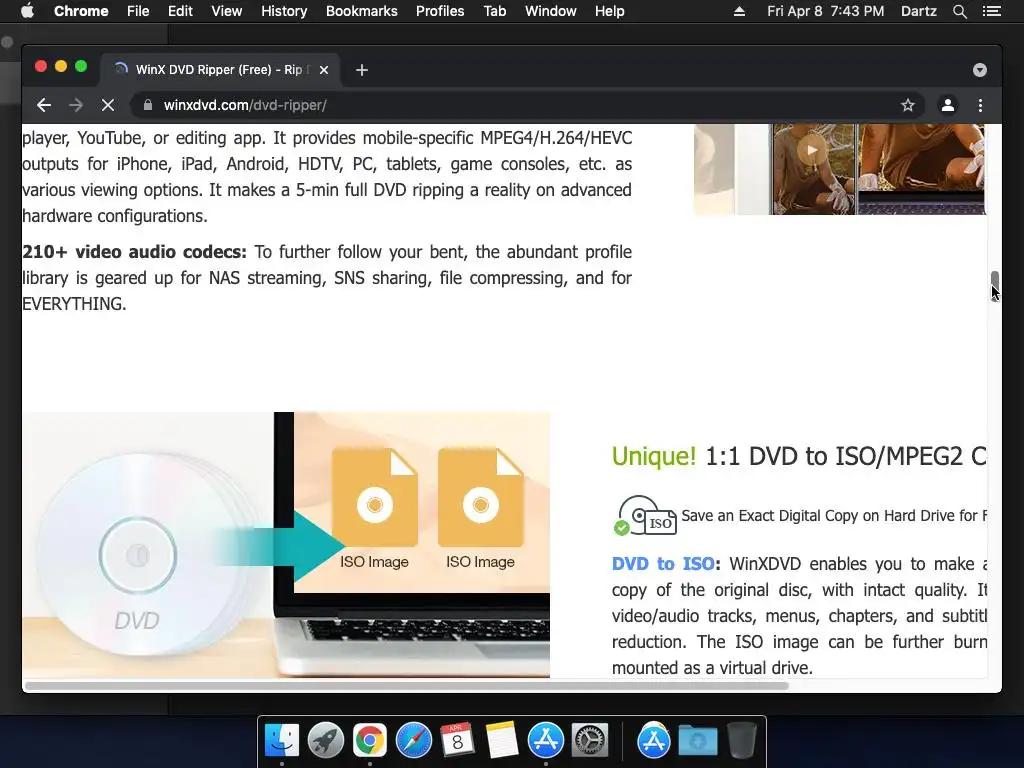The height and width of the screenshot is (768, 1024).
Task: Stop loading the page
Action: click(108, 105)
